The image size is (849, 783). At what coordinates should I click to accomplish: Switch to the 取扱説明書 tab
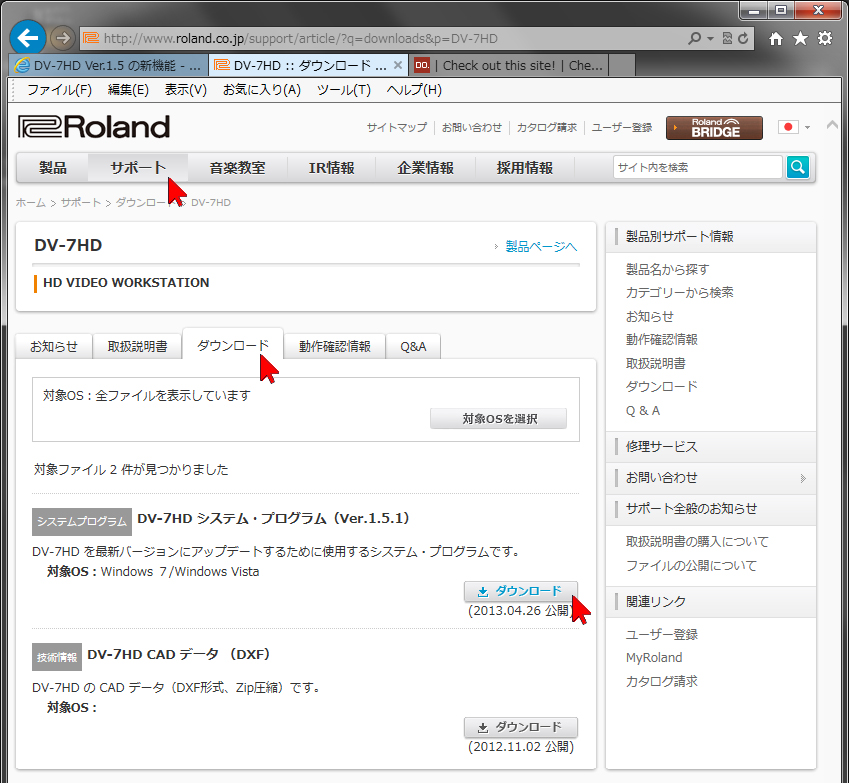pyautogui.click(x=138, y=347)
